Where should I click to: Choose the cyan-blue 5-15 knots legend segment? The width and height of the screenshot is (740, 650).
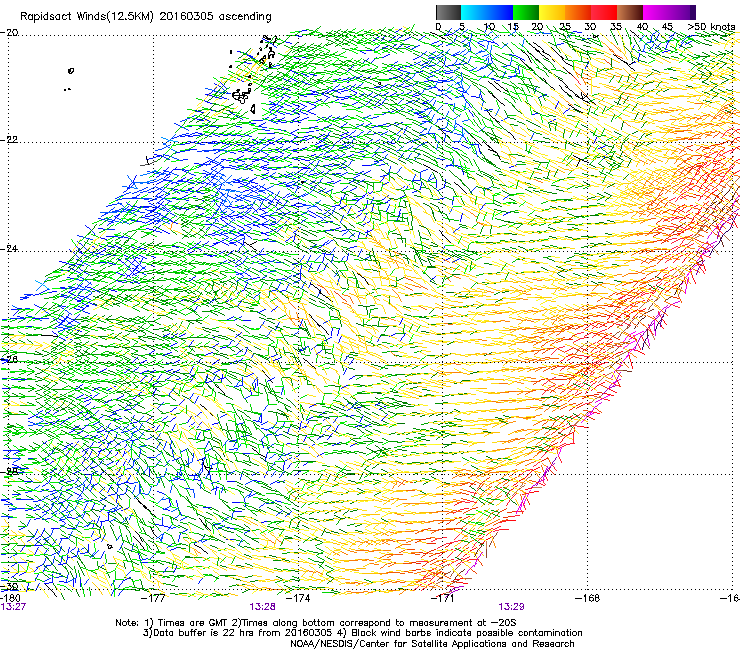(487, 12)
